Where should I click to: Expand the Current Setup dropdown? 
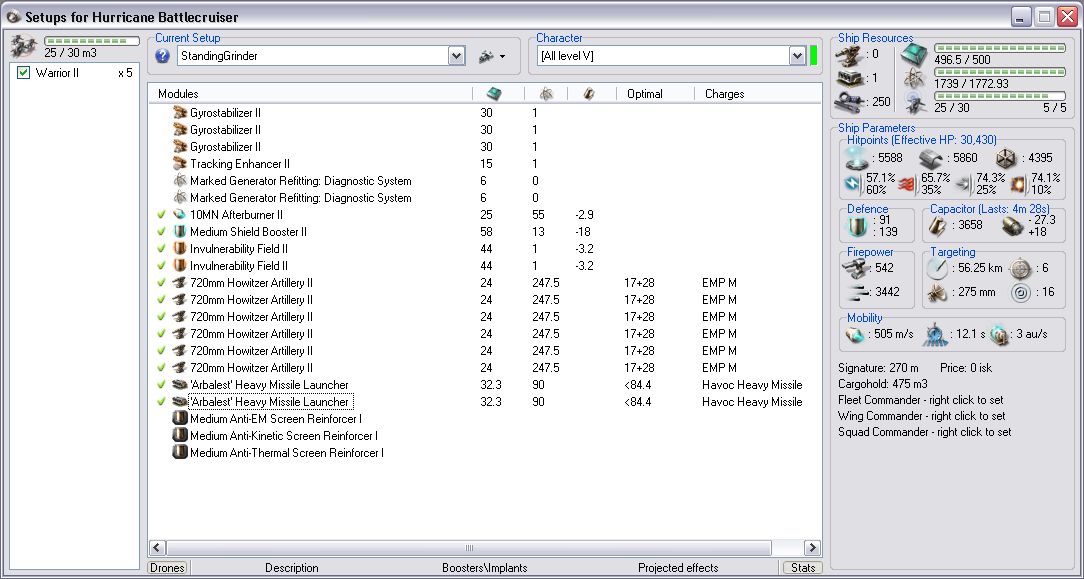click(456, 56)
